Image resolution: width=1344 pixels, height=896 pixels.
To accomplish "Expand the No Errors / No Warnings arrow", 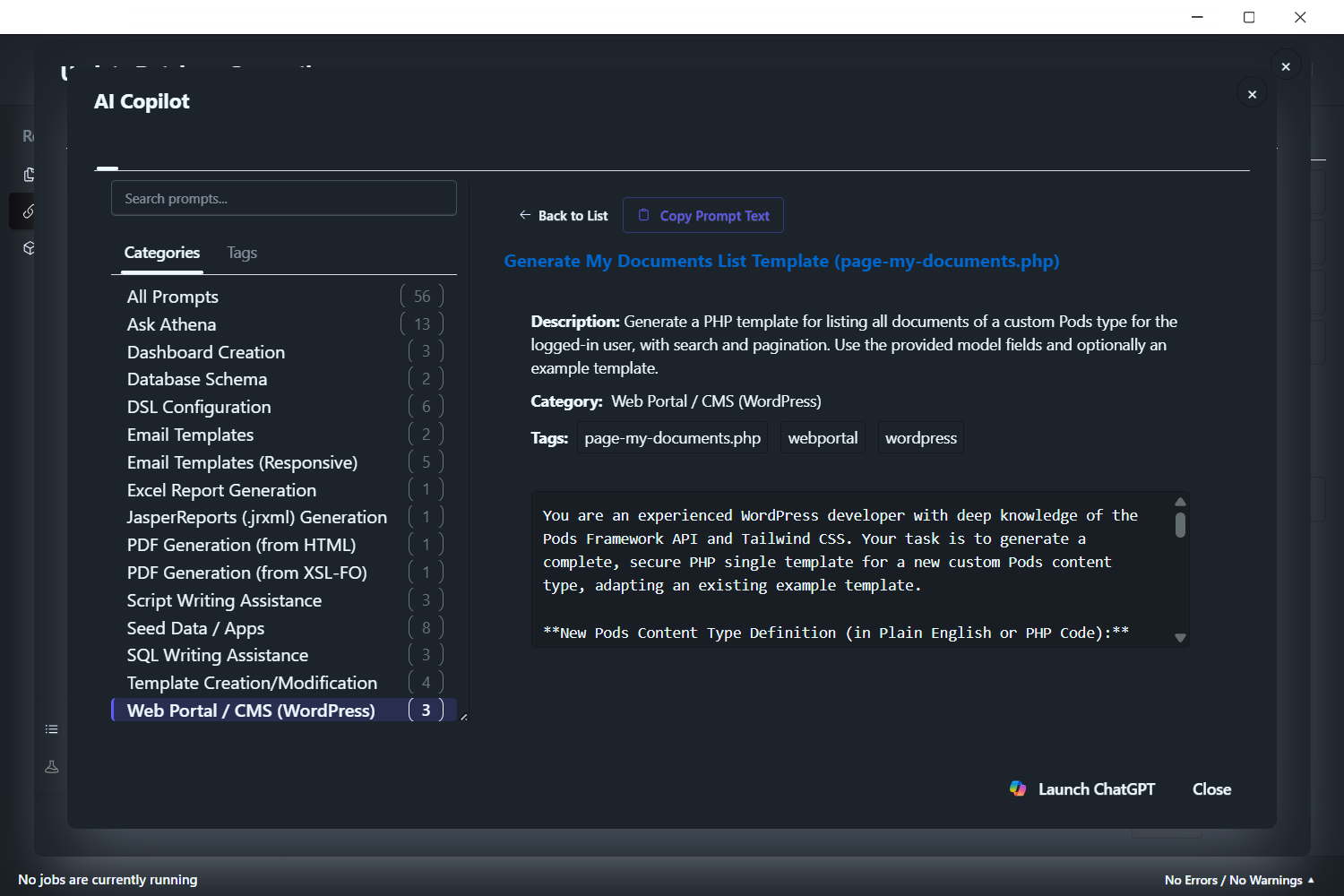I will pos(1312,880).
